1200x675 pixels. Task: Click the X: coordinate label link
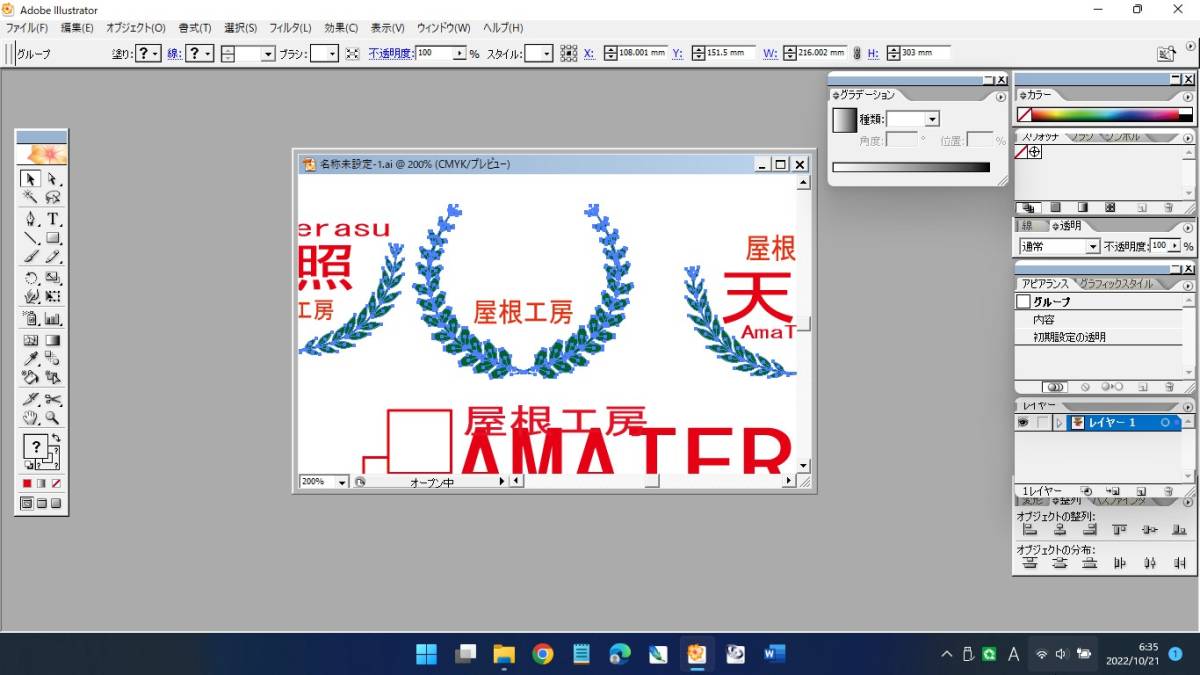[589, 54]
